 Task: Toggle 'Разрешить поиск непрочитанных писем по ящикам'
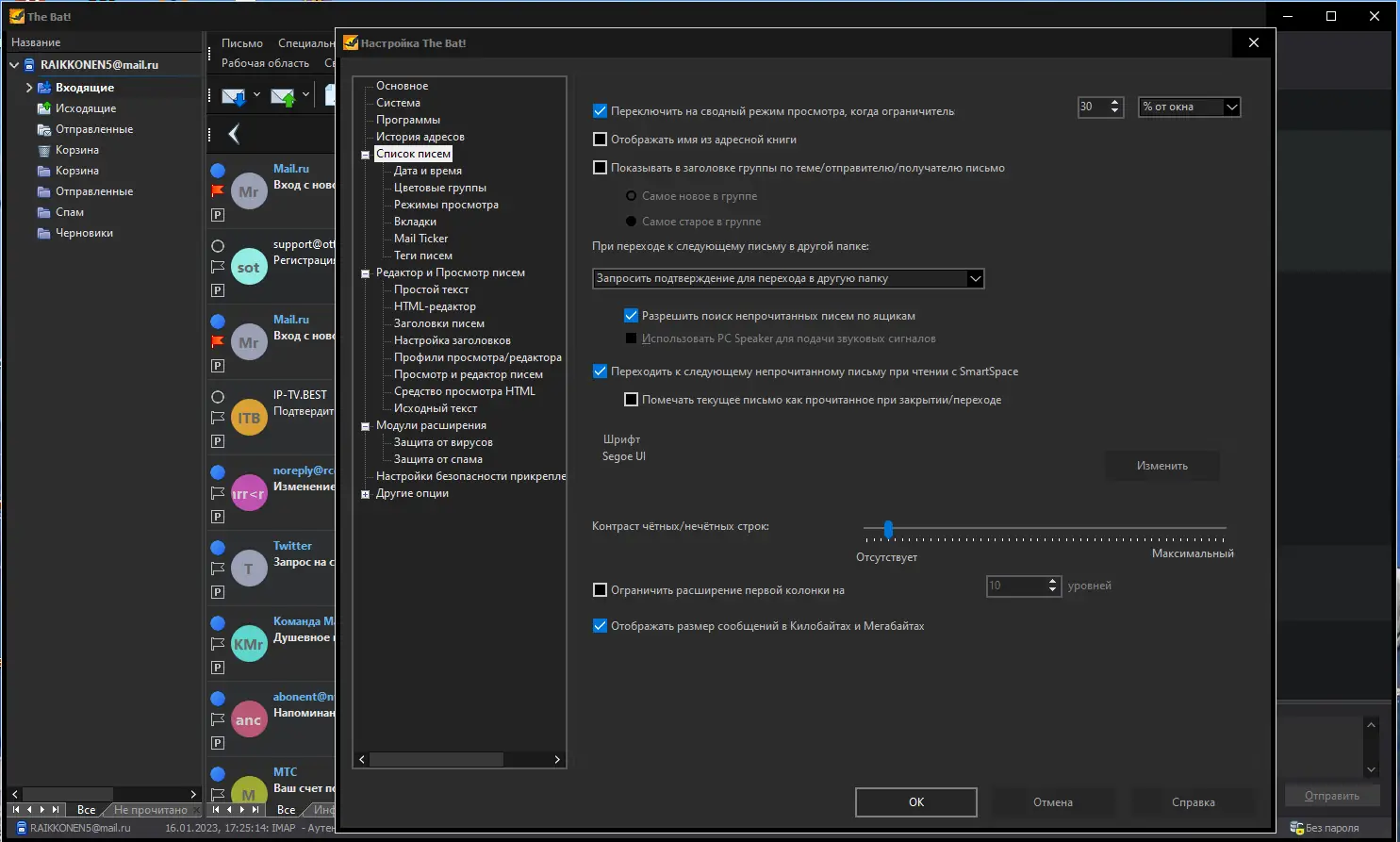pyautogui.click(x=632, y=316)
